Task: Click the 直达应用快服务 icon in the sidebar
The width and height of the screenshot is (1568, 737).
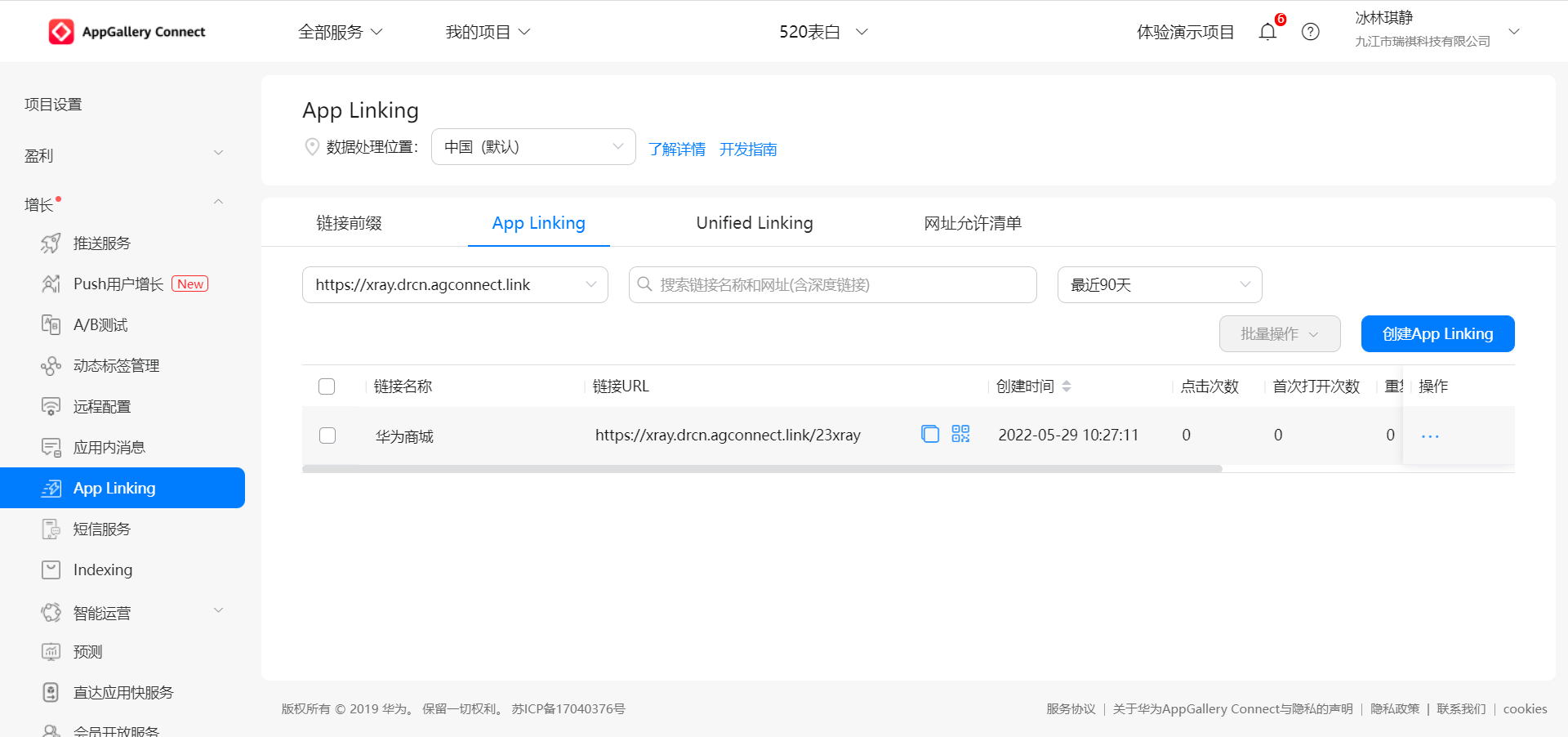Action: click(51, 692)
